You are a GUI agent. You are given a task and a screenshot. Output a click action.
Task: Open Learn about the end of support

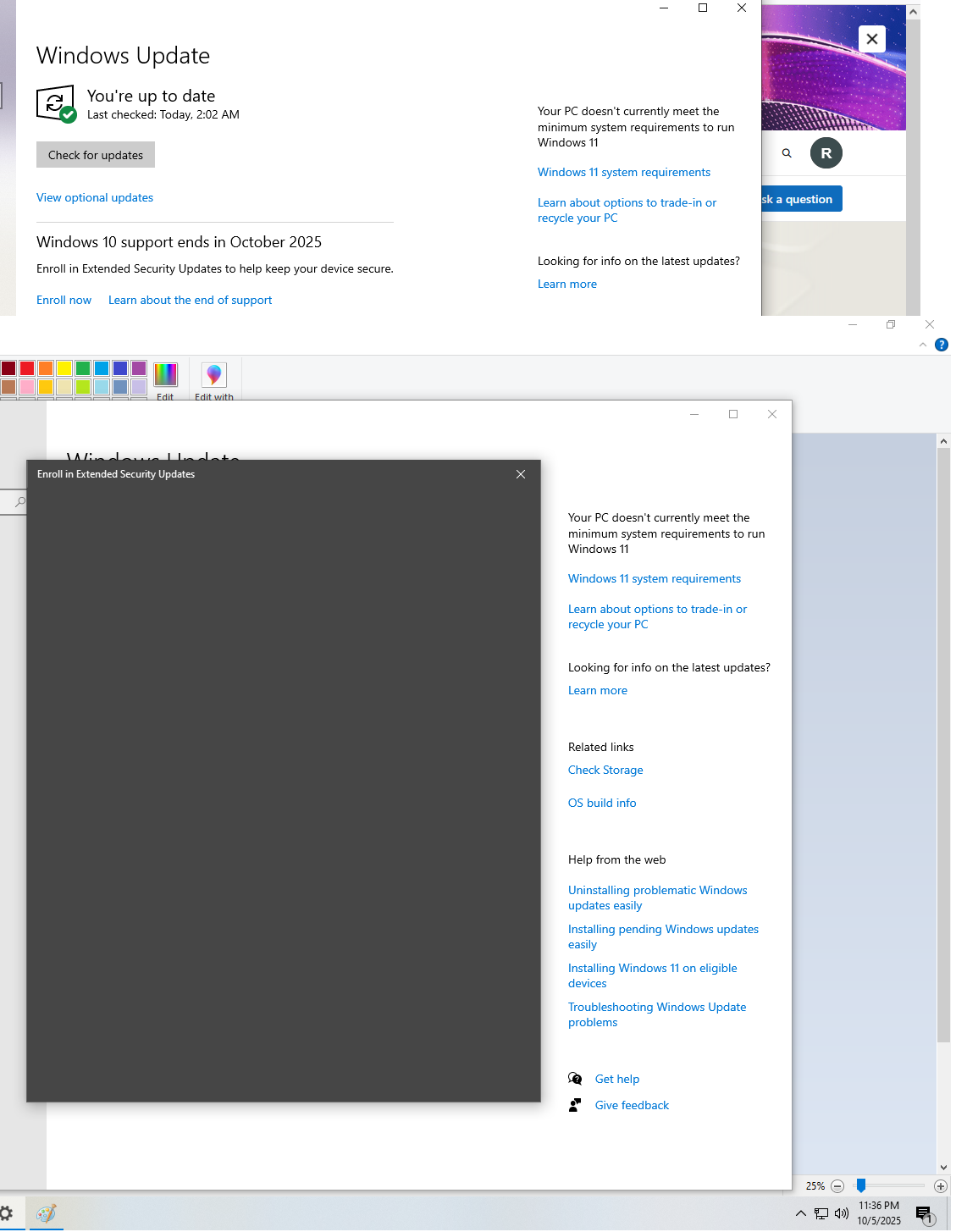click(x=190, y=300)
